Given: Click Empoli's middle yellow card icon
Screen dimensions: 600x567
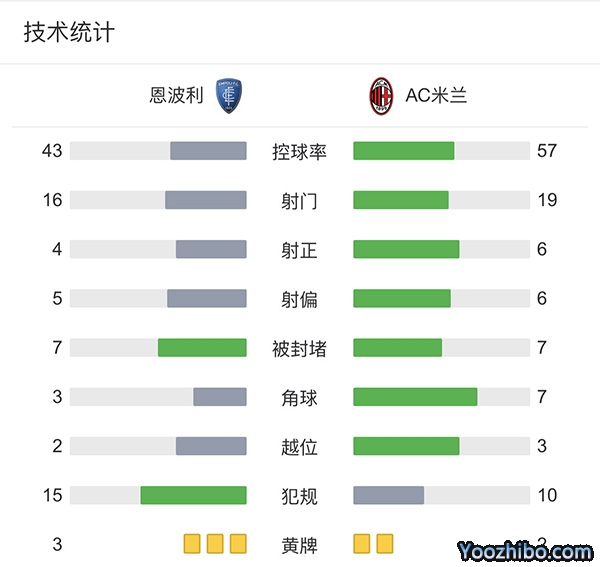Looking at the screenshot, I should click(x=215, y=544).
